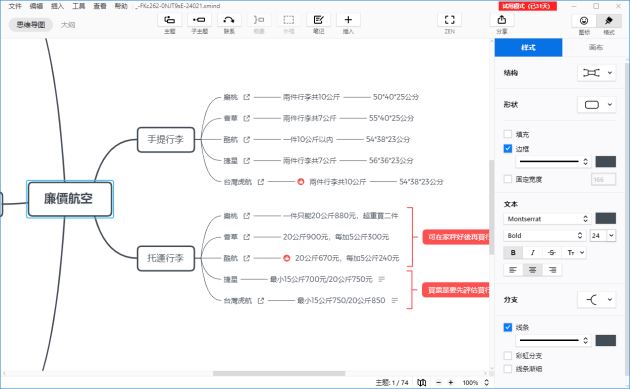Screen dimensions: 630x389
Task: Click the greyed-out boundary (dashed rectangle) toolbar icon
Action: (288, 20)
